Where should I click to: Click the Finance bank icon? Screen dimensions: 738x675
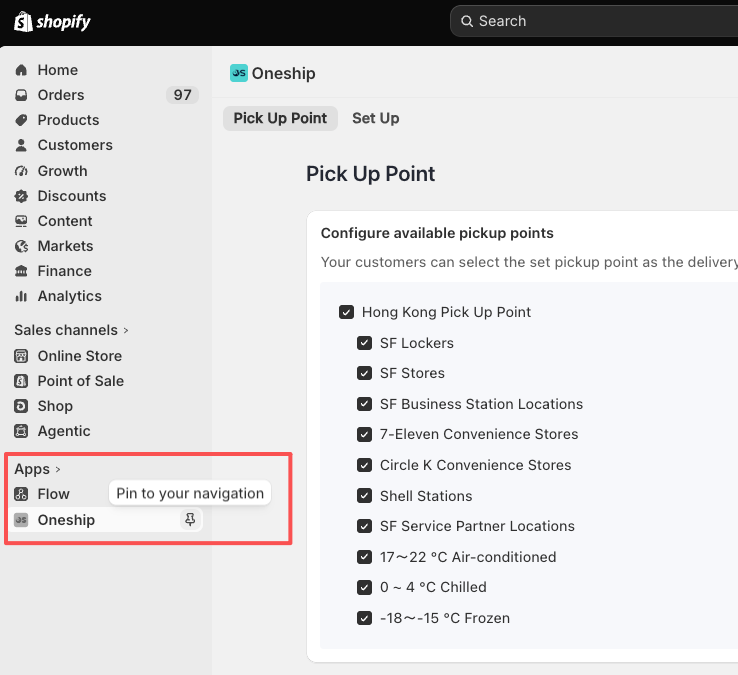click(x=21, y=271)
